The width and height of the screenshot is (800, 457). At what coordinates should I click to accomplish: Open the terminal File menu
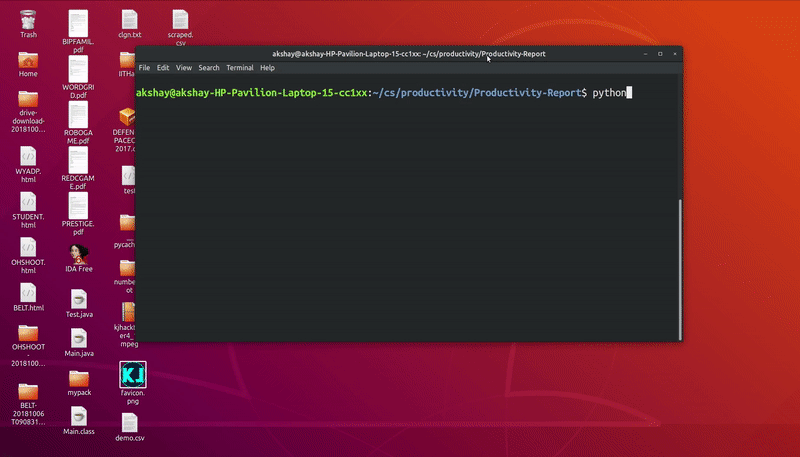click(x=144, y=67)
